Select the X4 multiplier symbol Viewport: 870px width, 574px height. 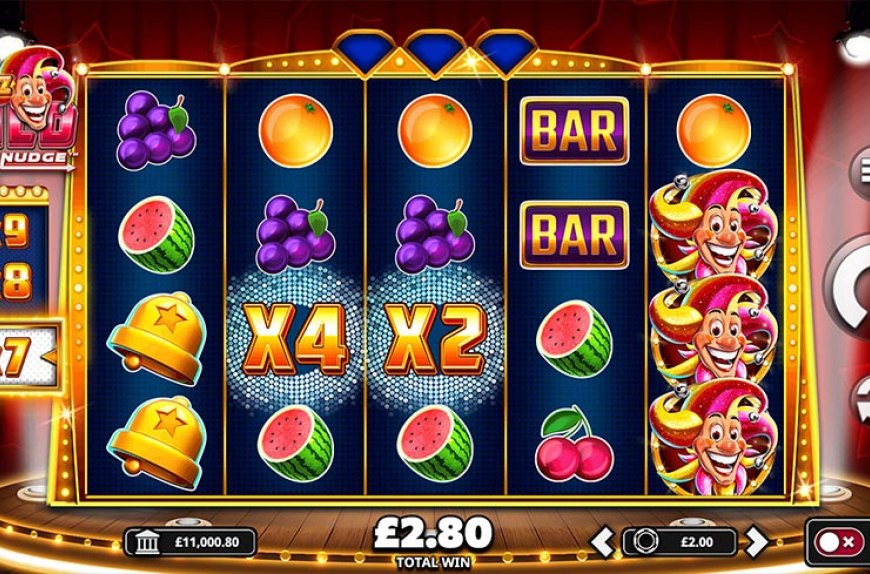pos(295,339)
